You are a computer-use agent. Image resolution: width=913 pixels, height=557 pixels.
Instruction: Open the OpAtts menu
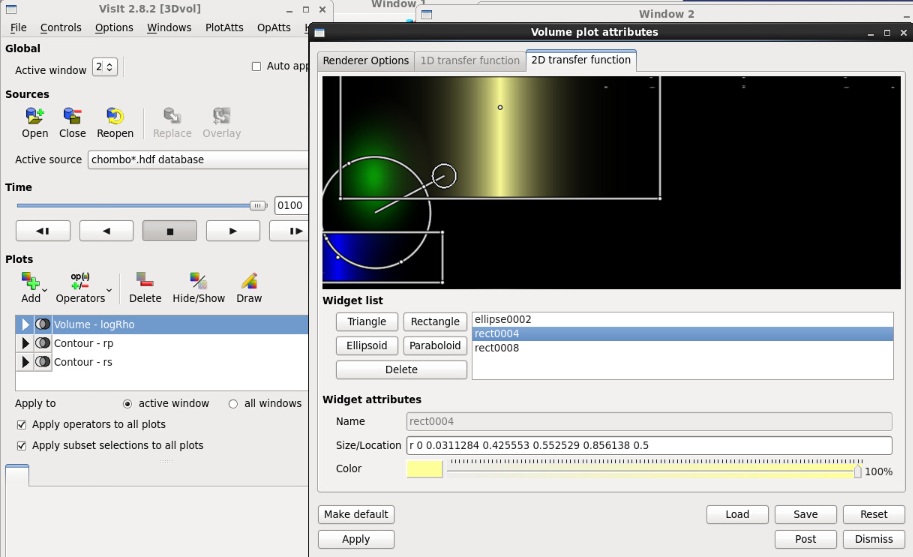click(x=274, y=27)
